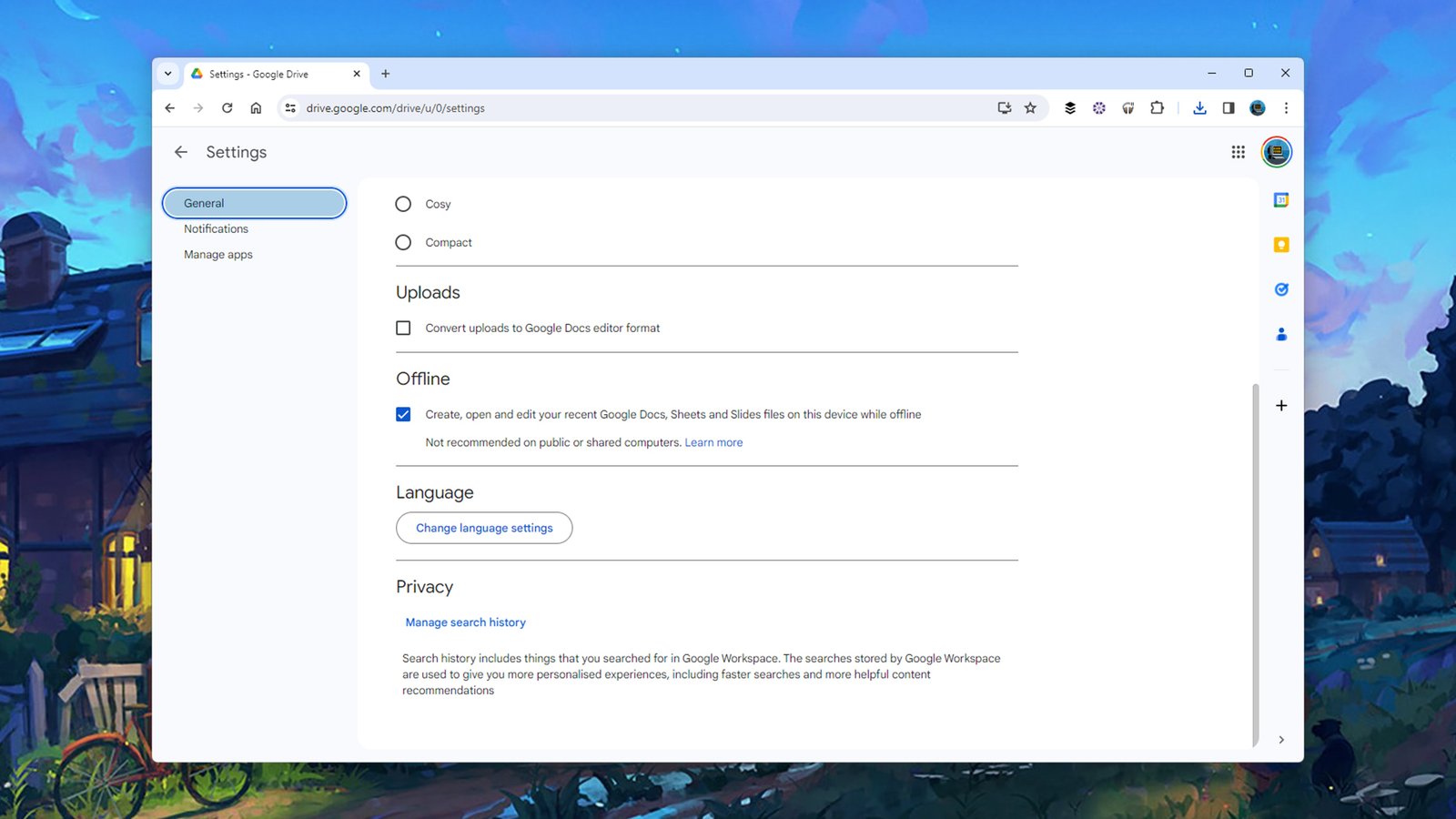Screen dimensions: 1456x819
Task: Close the Settings - Google Drive tab
Action: (357, 74)
